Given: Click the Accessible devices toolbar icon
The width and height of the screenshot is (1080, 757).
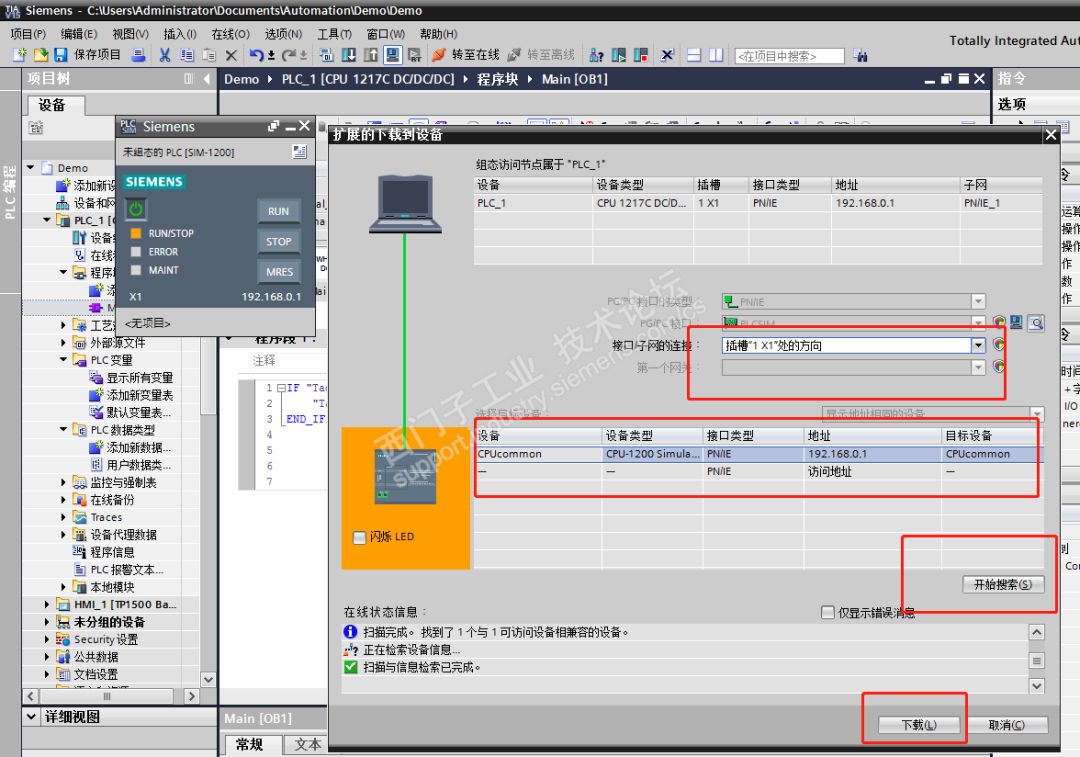Looking at the screenshot, I should point(597,55).
